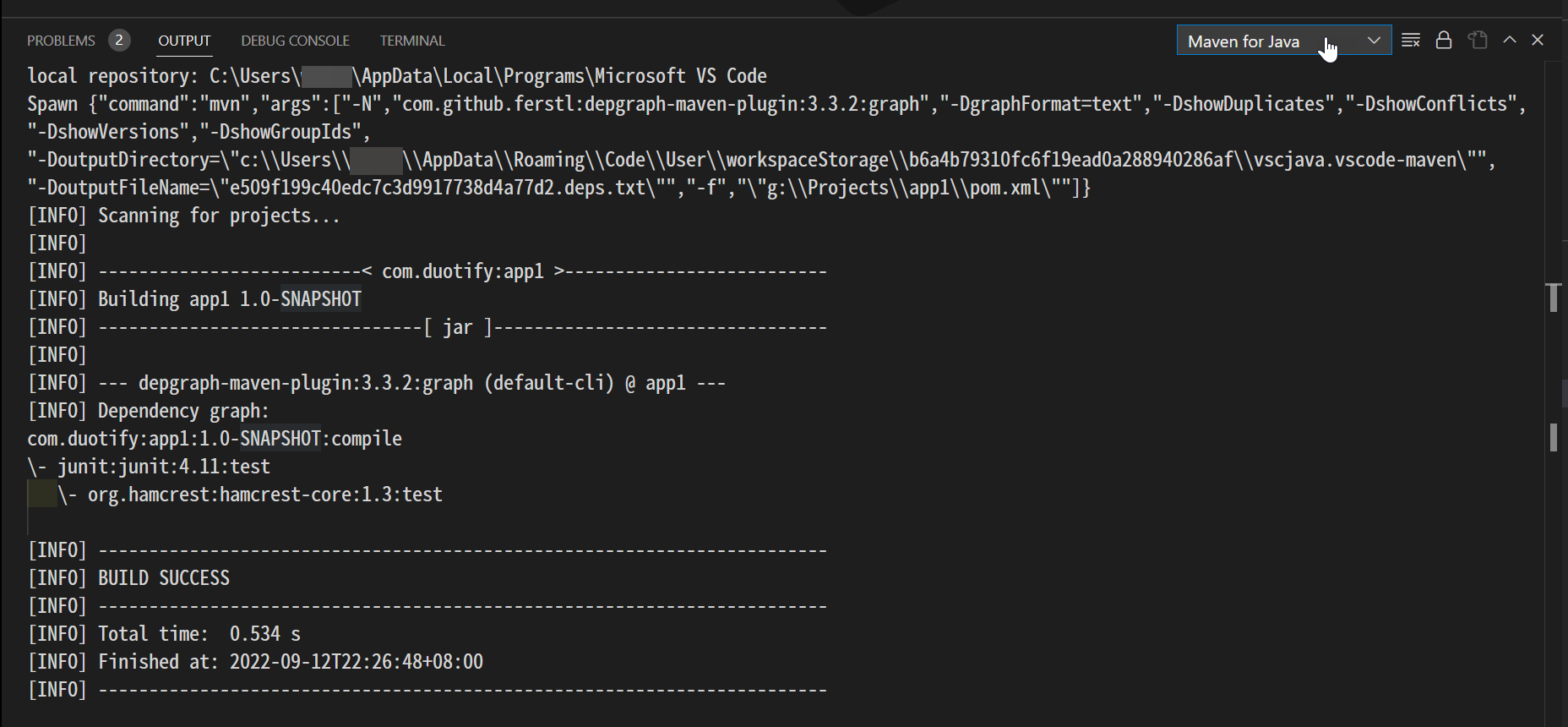Close the bottom panel
This screenshot has width=1568, height=727.
tap(1538, 40)
